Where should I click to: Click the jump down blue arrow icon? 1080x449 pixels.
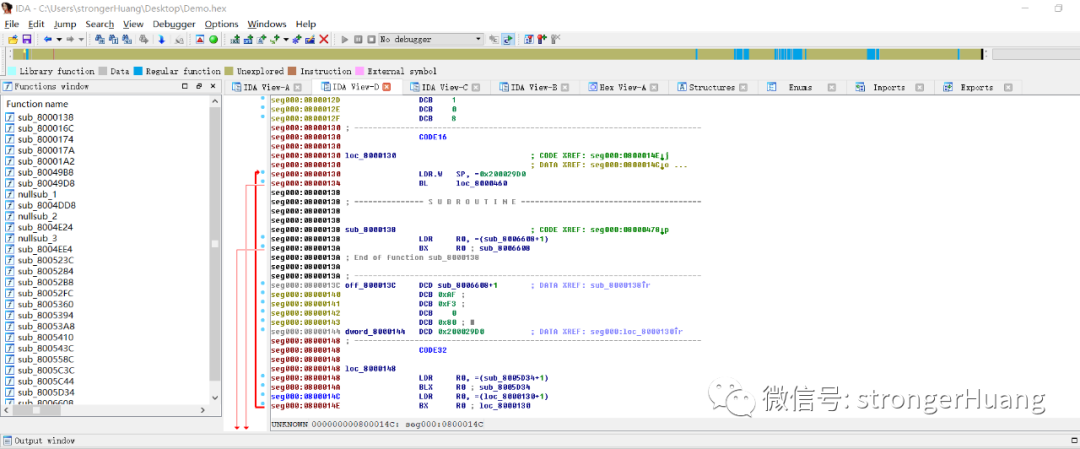tap(161, 39)
